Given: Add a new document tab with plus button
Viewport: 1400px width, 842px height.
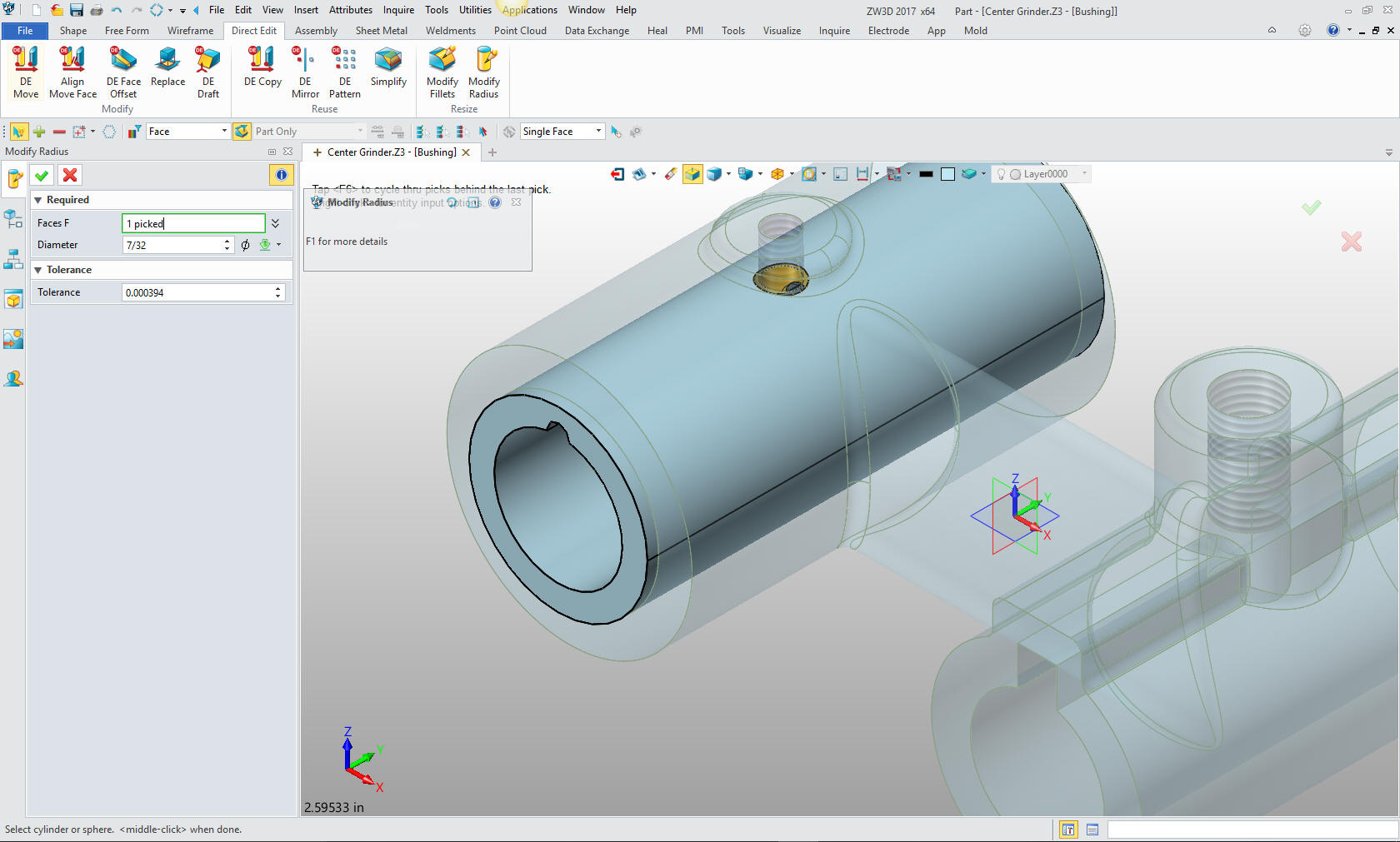Looking at the screenshot, I should pos(492,152).
